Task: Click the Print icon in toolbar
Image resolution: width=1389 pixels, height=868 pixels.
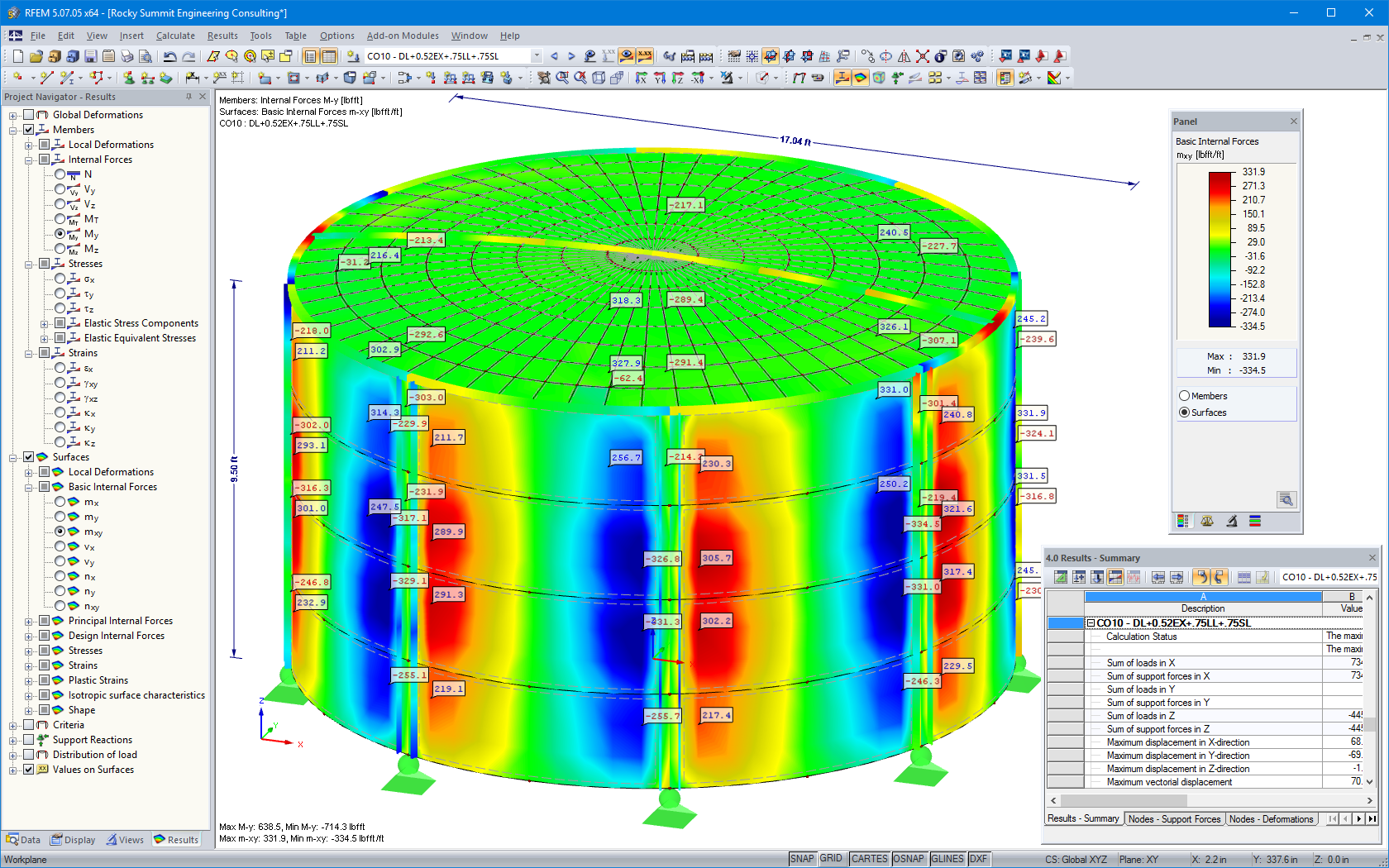Action: point(126,56)
